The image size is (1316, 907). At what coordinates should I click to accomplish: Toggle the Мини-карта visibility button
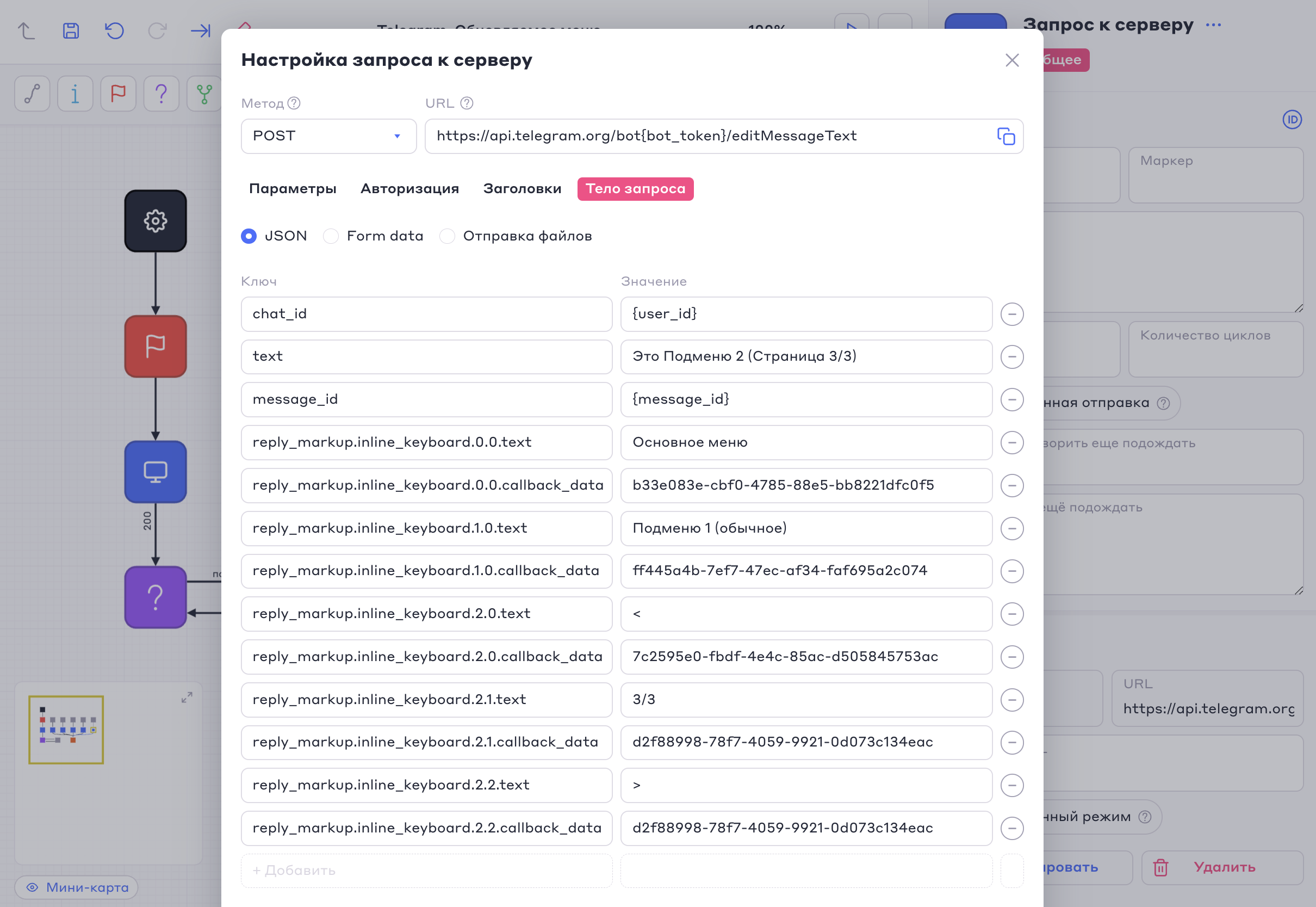tap(77, 887)
